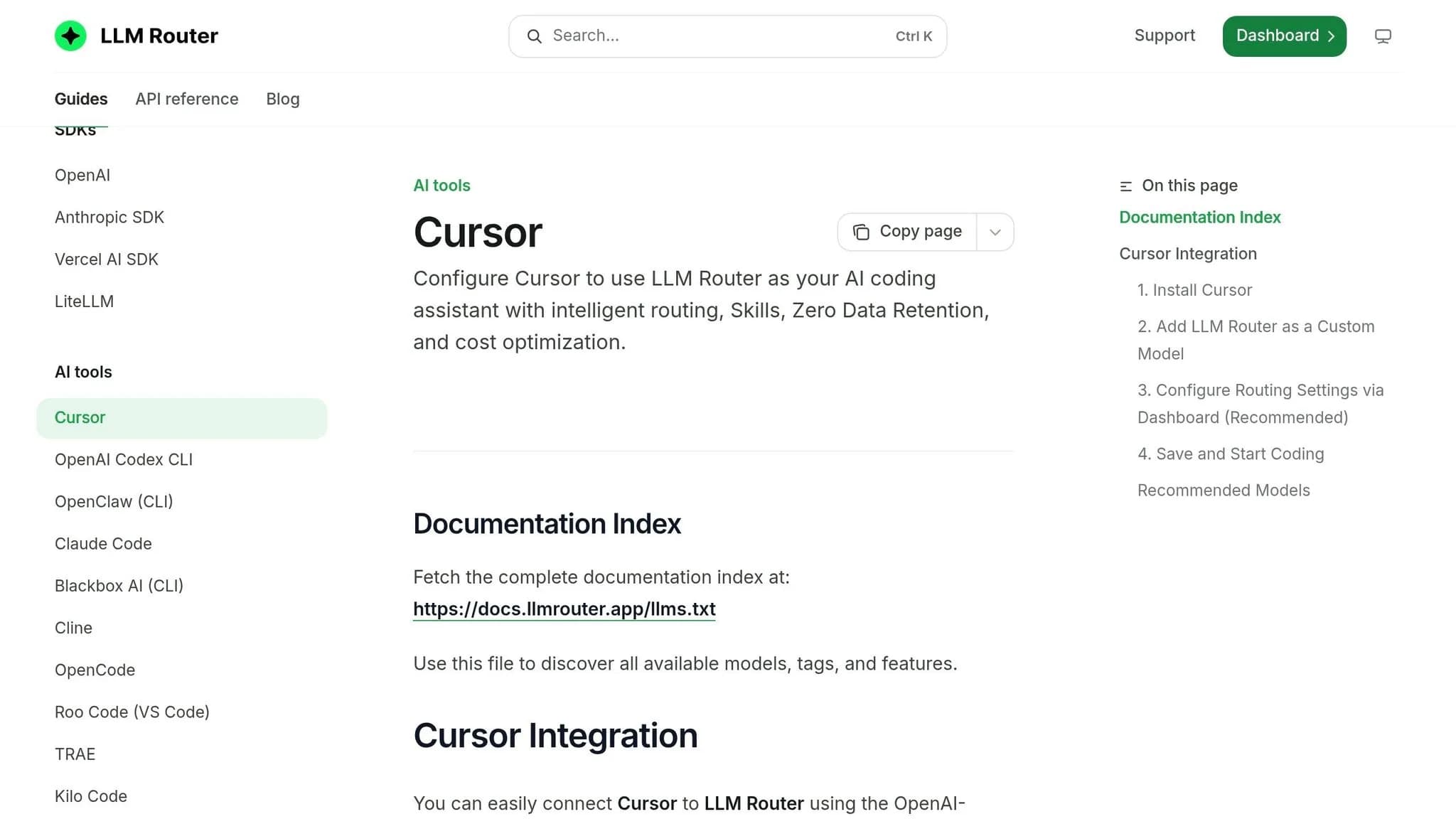Open OpenAI in the SDKs sidebar
Image resolution: width=1456 pixels, height=819 pixels.
82,175
